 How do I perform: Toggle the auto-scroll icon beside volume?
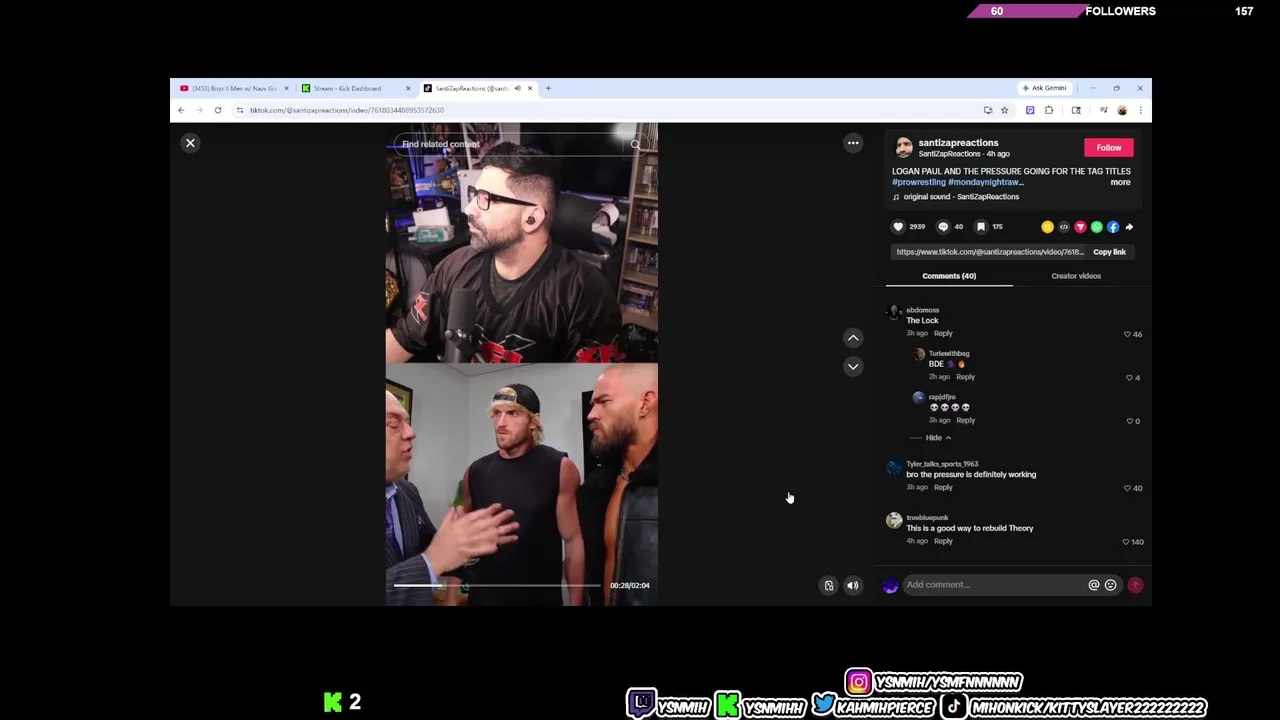[828, 586]
